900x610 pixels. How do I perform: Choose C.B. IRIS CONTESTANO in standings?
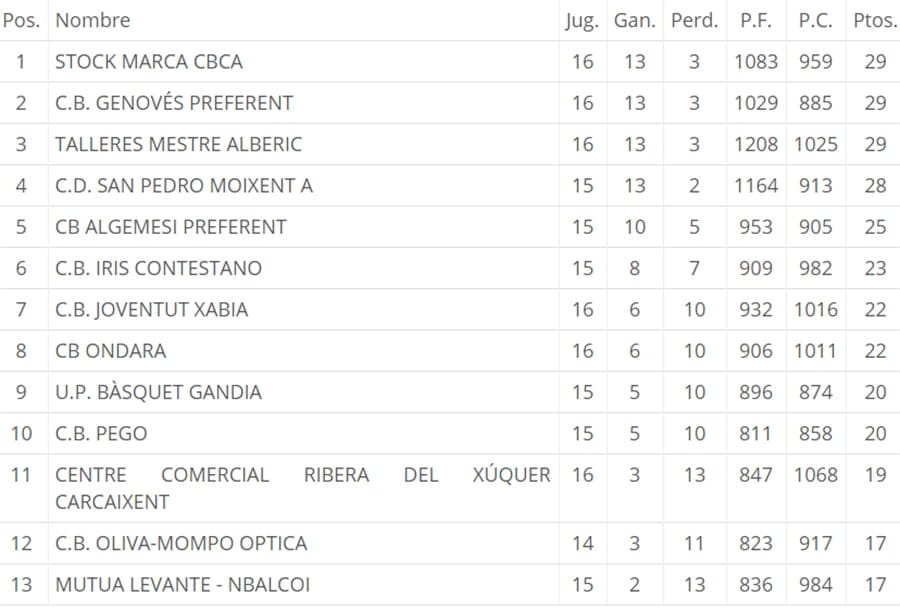tap(158, 269)
